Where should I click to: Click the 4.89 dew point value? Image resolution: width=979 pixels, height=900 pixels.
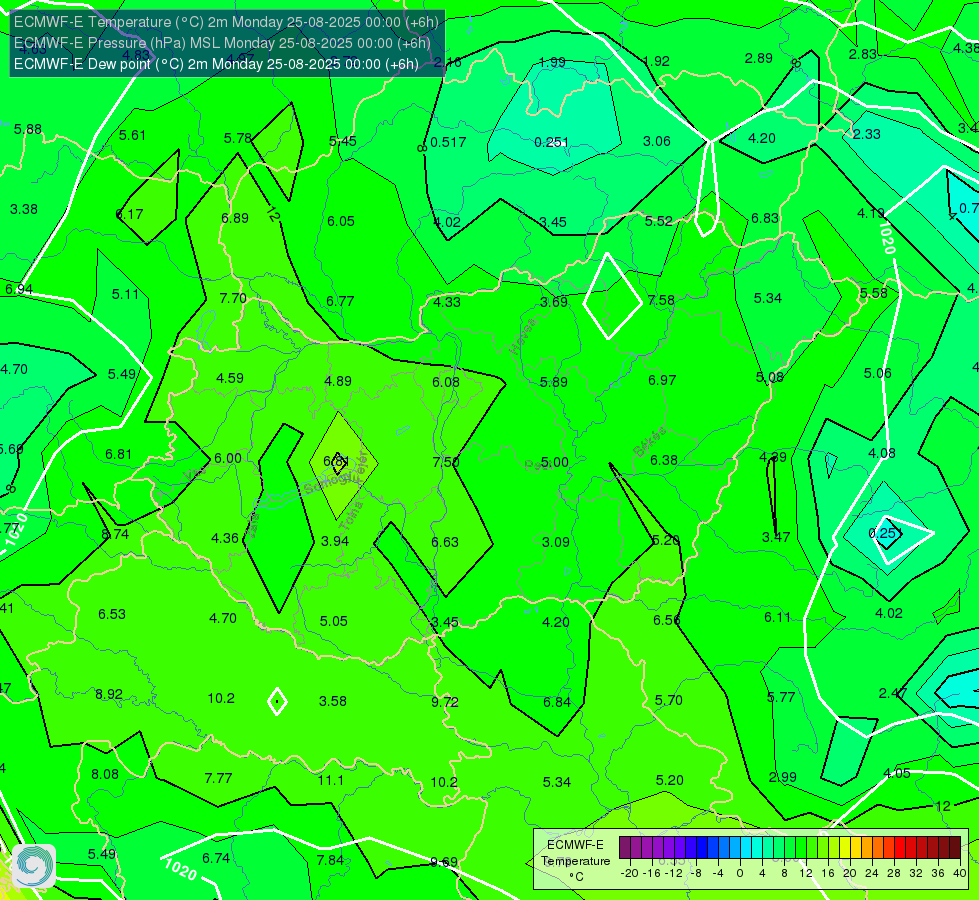point(338,381)
